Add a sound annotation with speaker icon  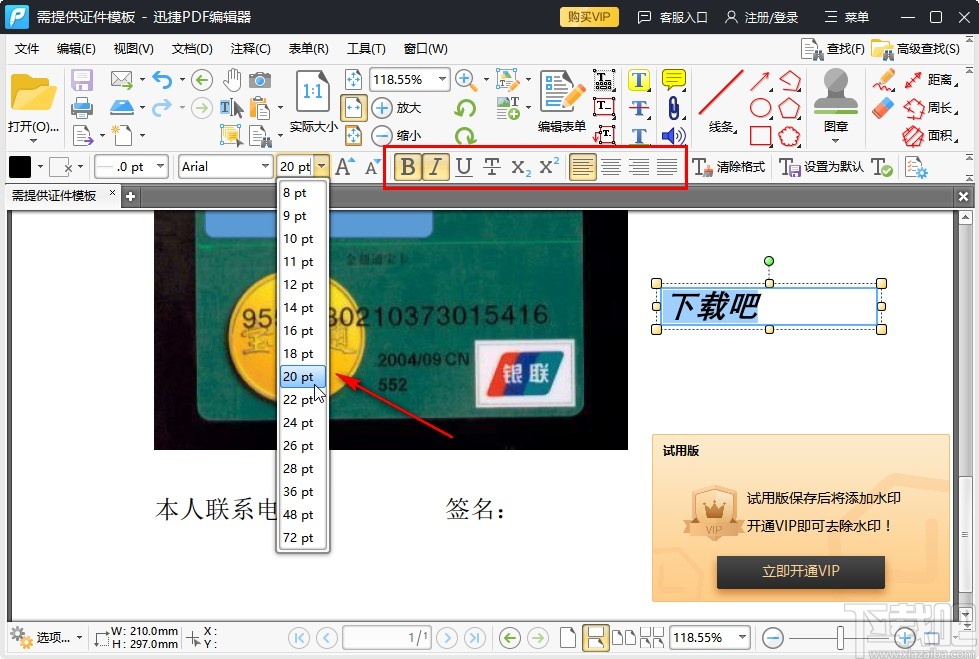[673, 134]
